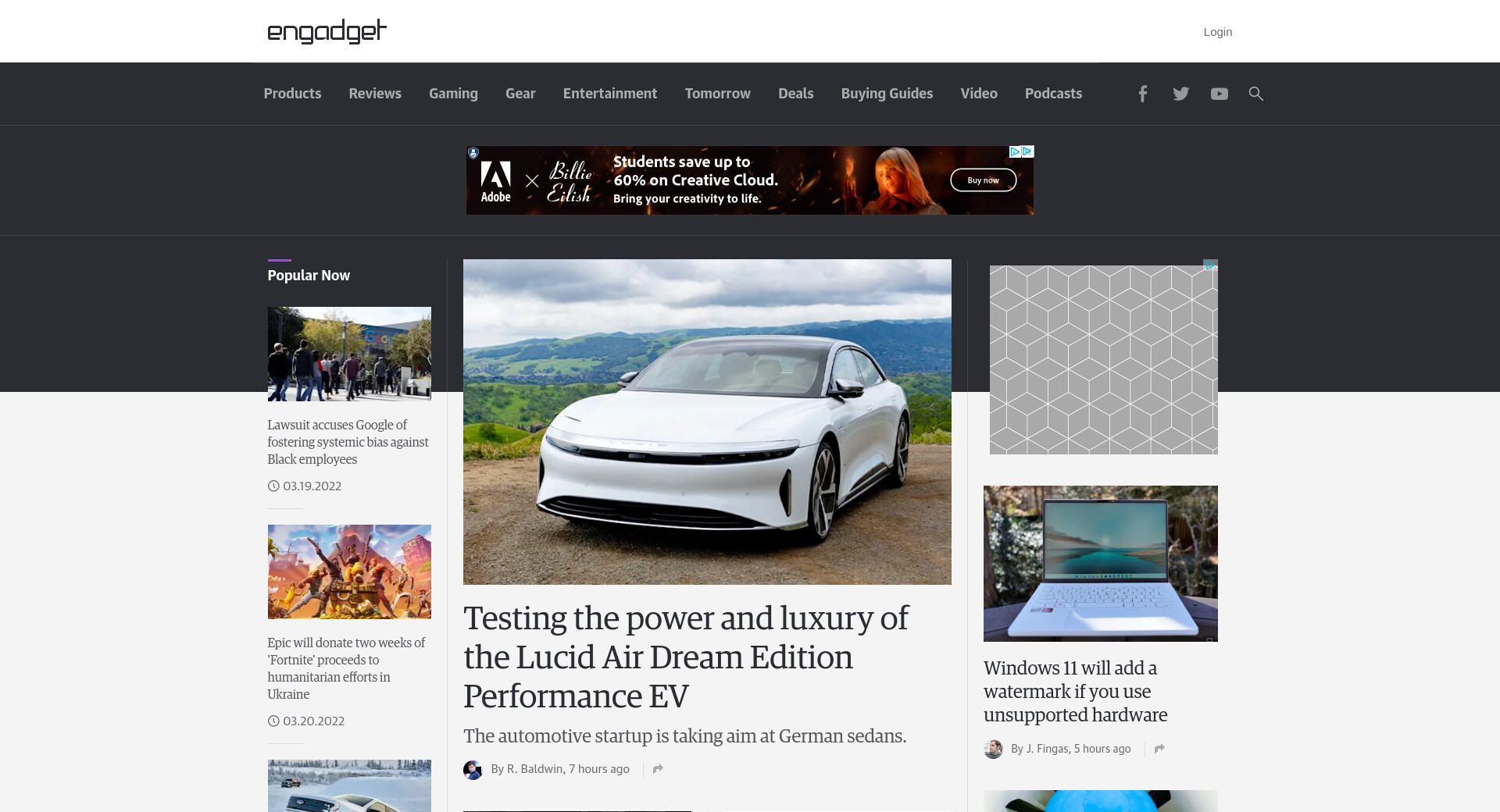Click the Google campus thumbnail
1500x812 pixels.
click(x=349, y=354)
